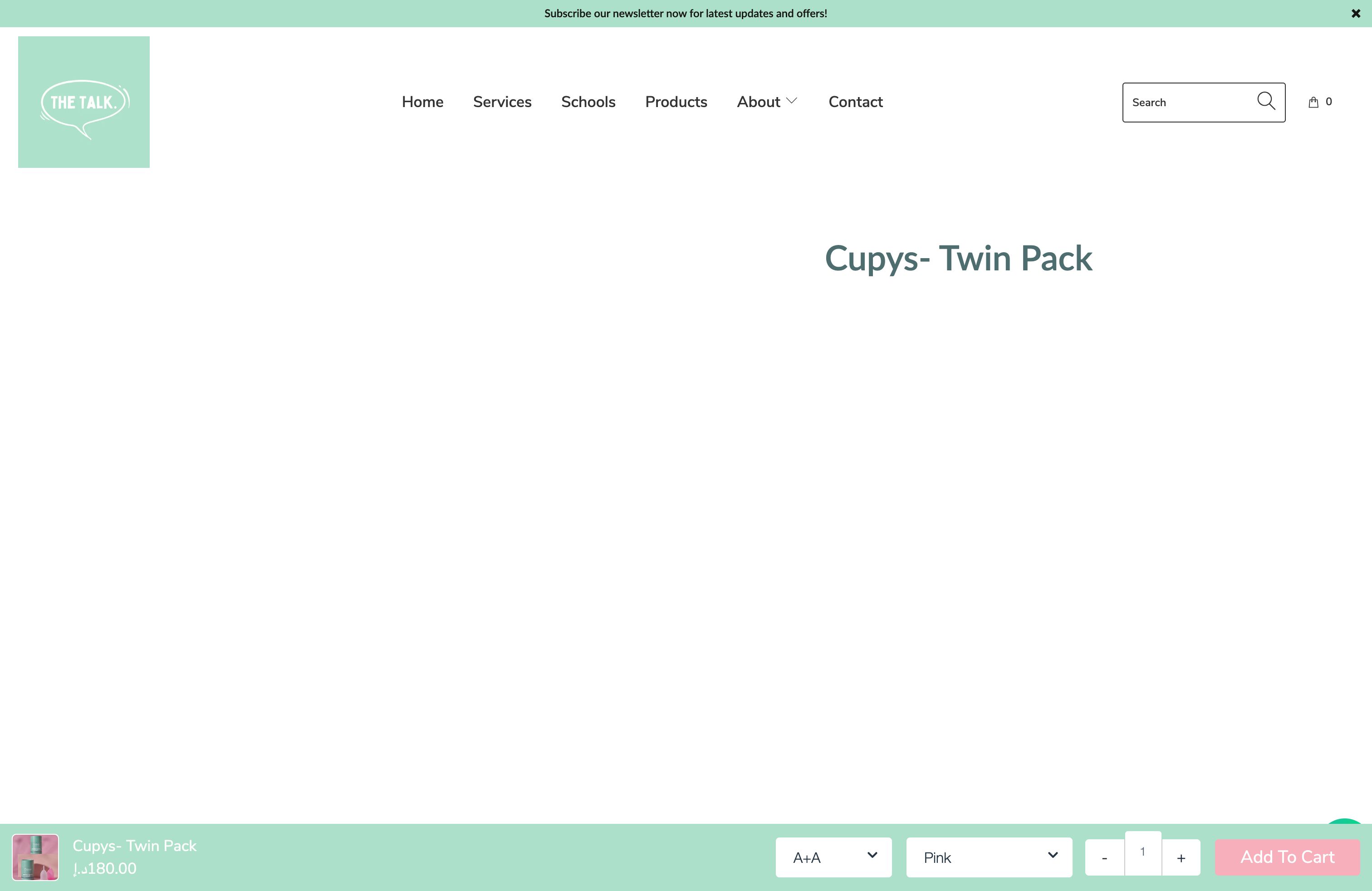
Task: Open the Schools page
Action: [588, 102]
